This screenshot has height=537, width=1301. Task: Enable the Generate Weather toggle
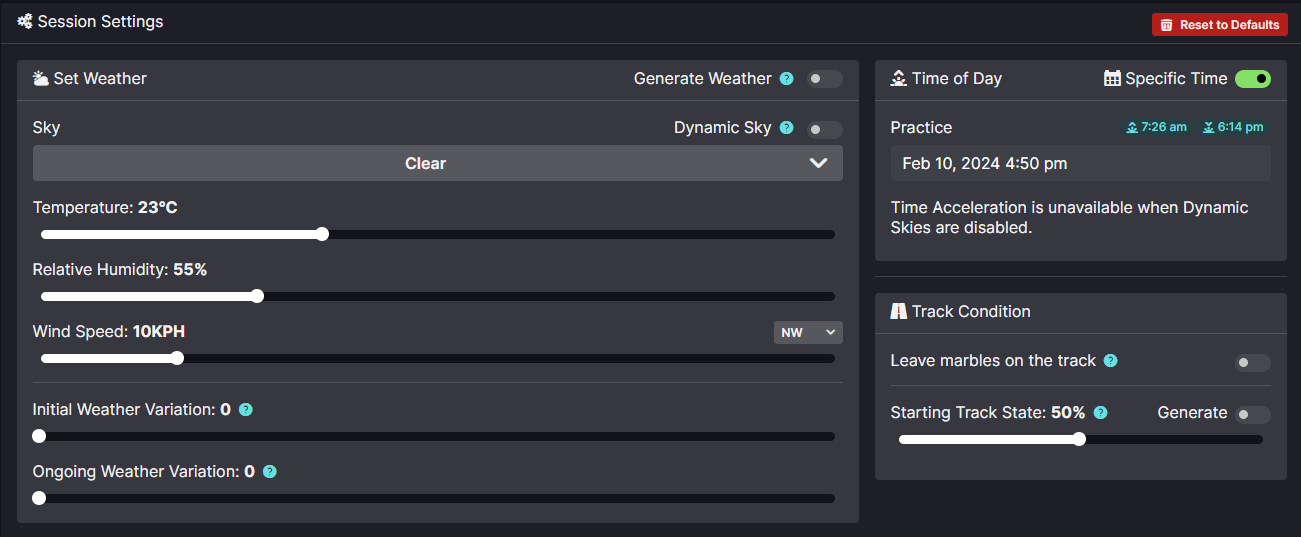pos(825,79)
